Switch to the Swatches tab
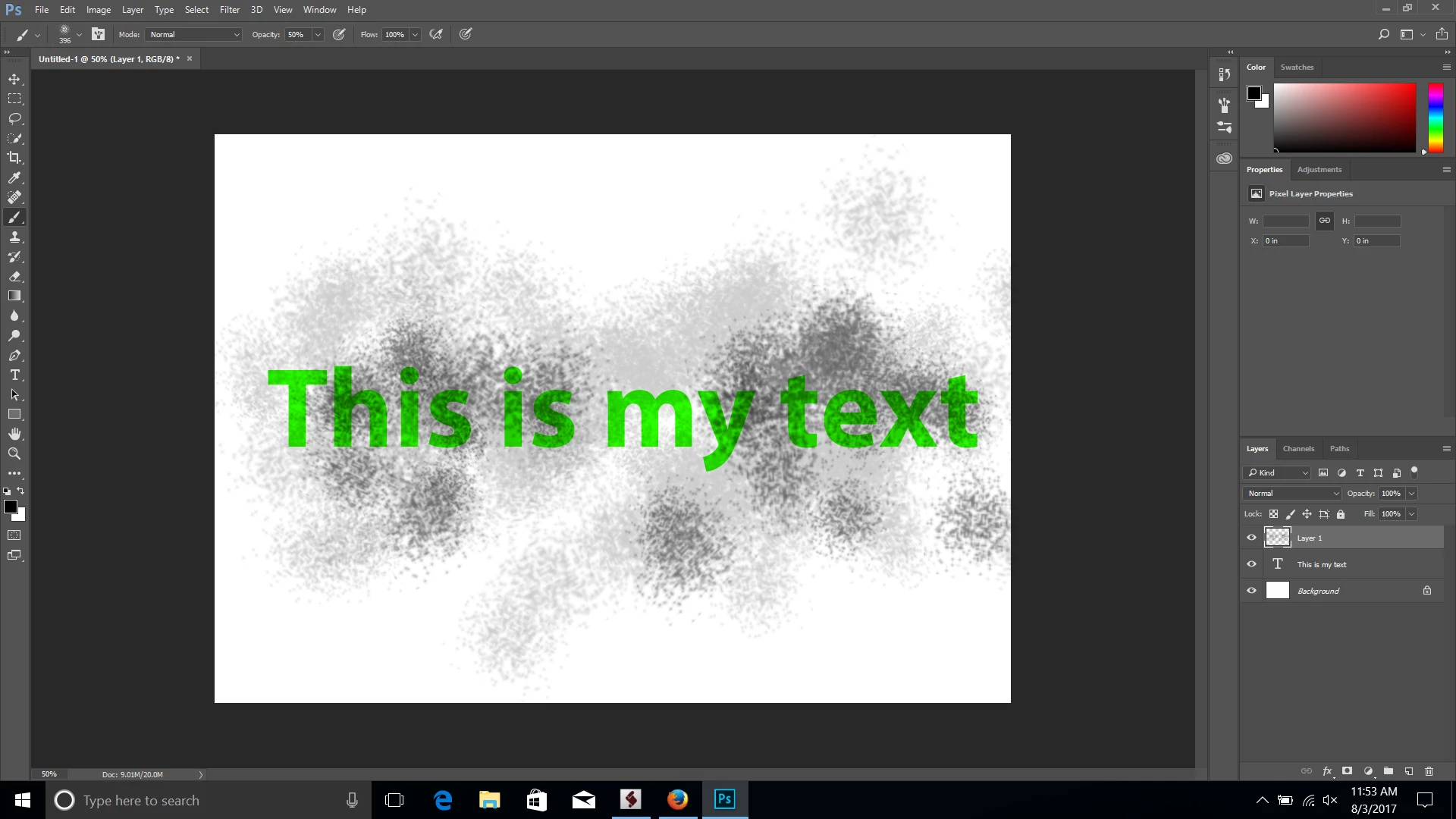The height and width of the screenshot is (819, 1456). pos(1297,67)
